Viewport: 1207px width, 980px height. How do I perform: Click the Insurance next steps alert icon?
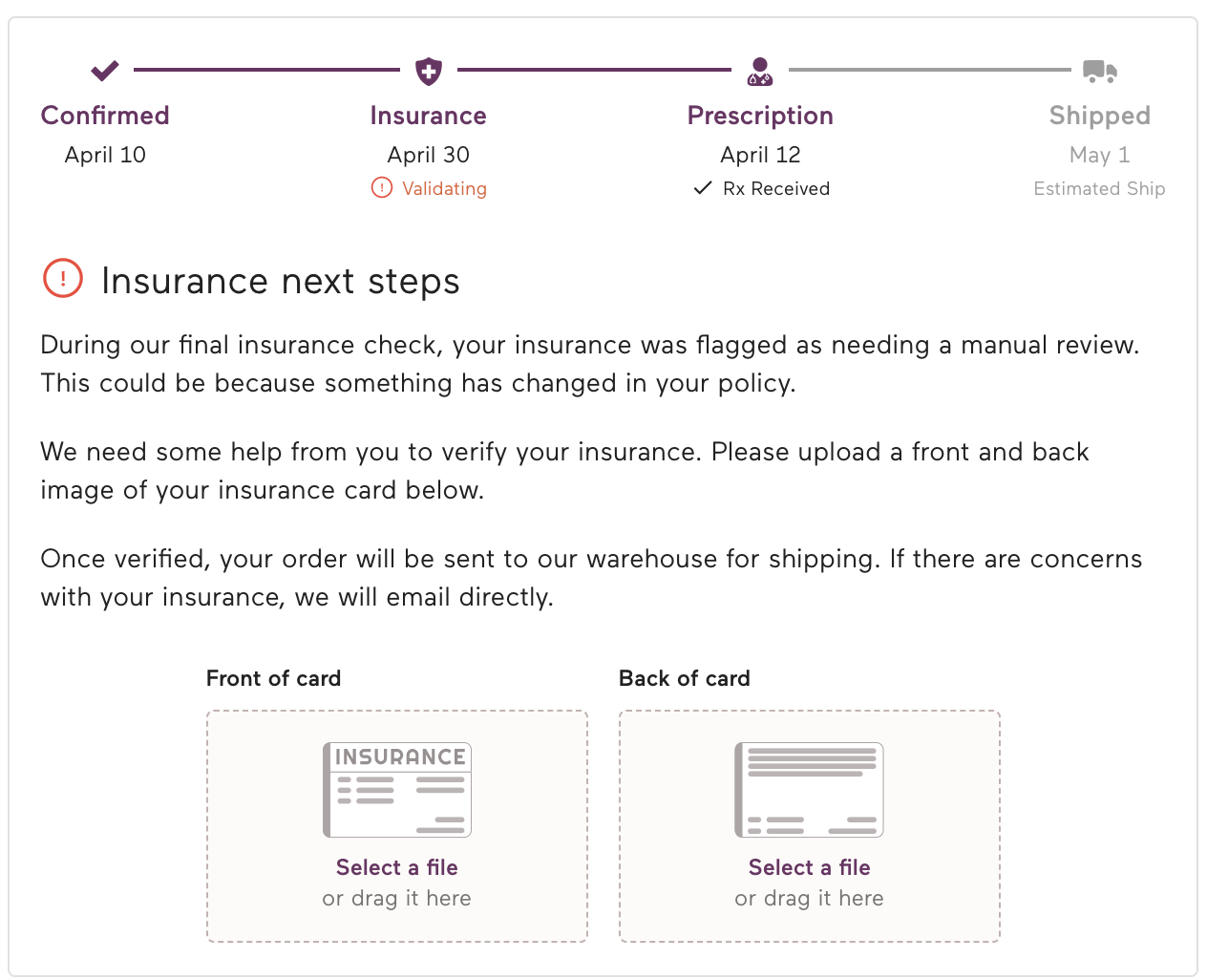coord(63,279)
